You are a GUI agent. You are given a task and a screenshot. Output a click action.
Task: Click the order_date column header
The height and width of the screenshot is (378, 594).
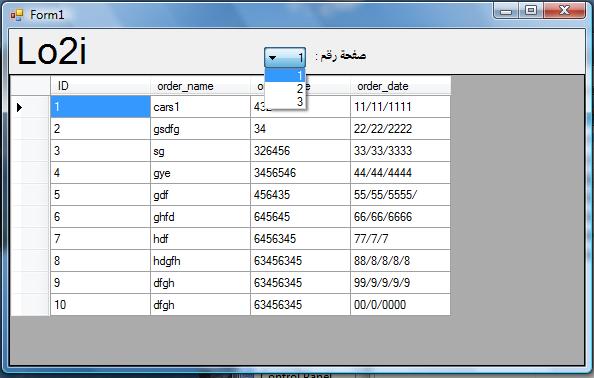pyautogui.click(x=400, y=86)
